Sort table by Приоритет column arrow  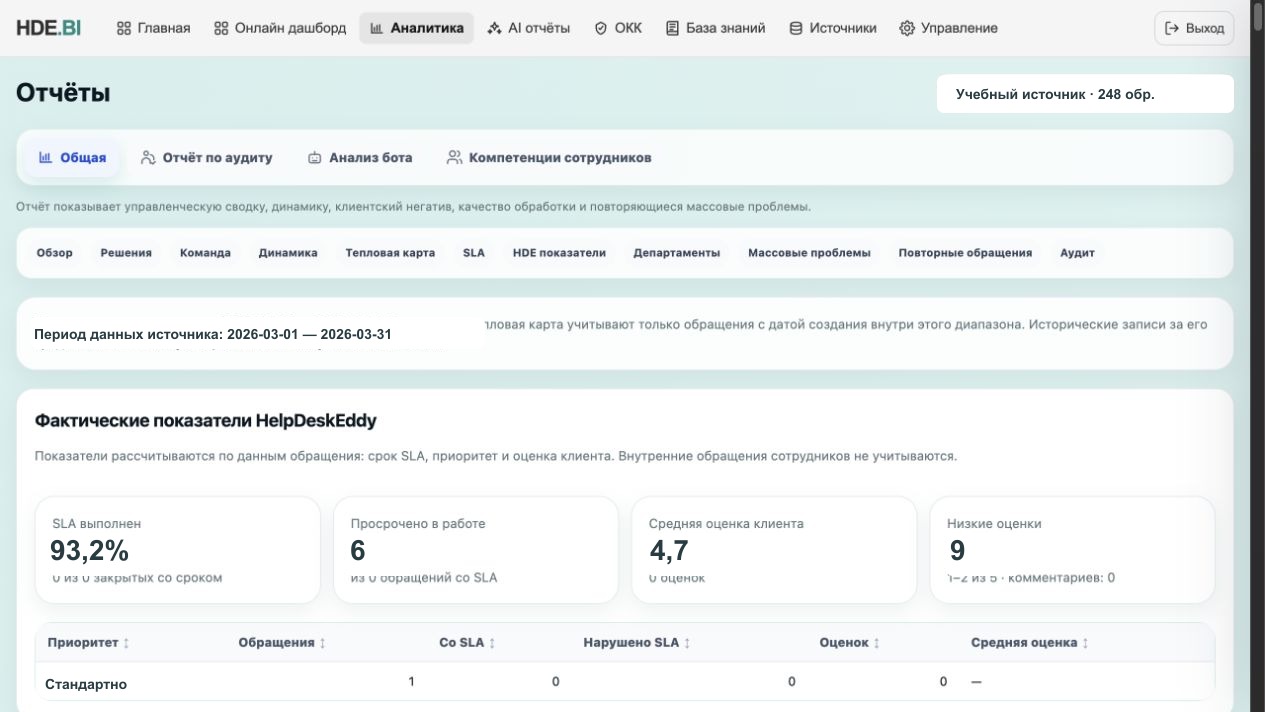tap(126, 643)
